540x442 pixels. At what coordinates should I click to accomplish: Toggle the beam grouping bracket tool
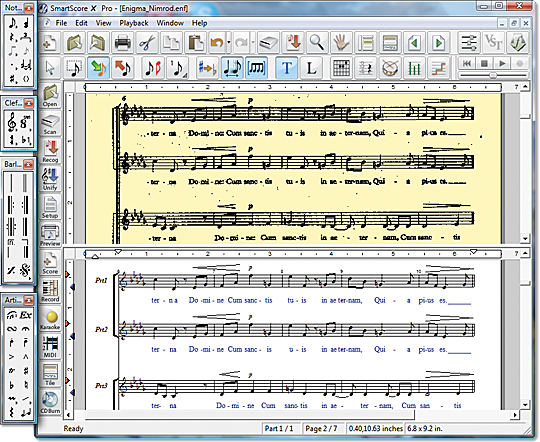[x=257, y=68]
